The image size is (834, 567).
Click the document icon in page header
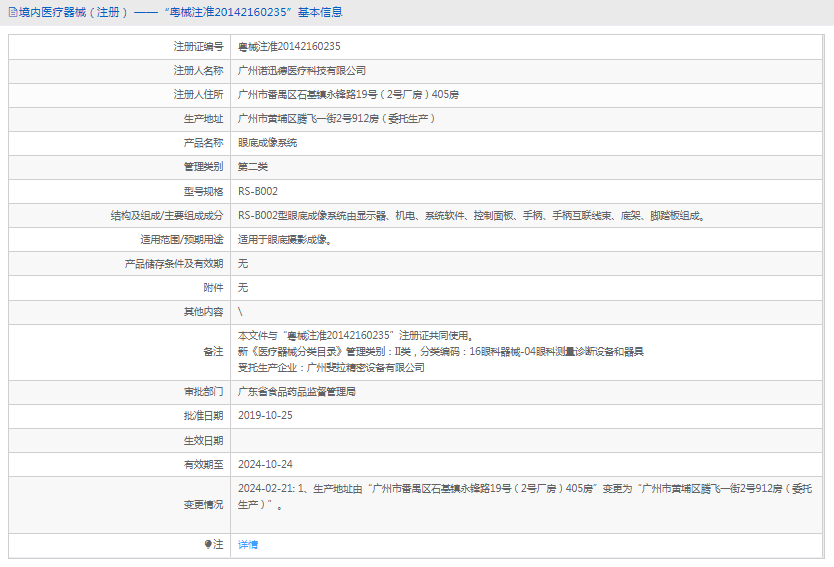click(13, 12)
